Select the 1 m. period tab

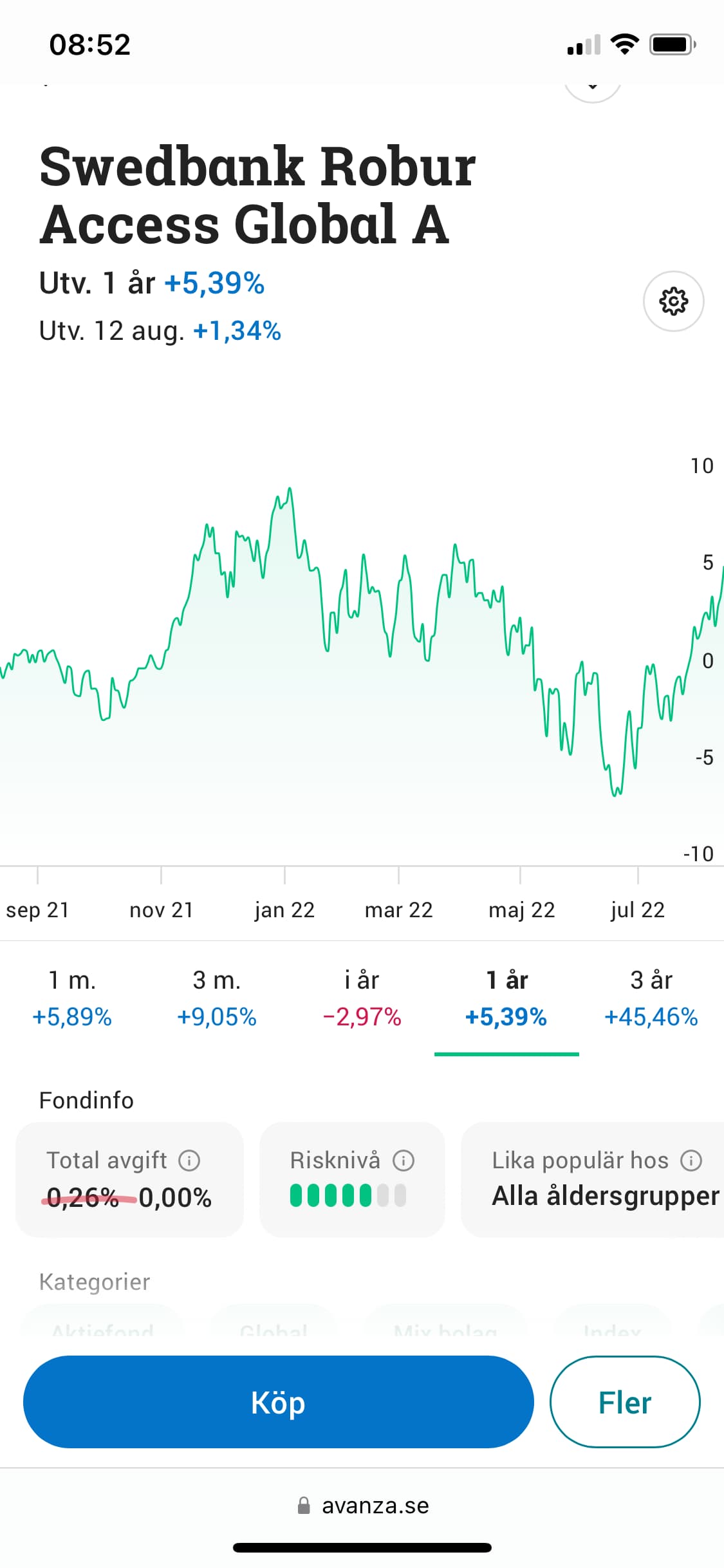pos(72,998)
